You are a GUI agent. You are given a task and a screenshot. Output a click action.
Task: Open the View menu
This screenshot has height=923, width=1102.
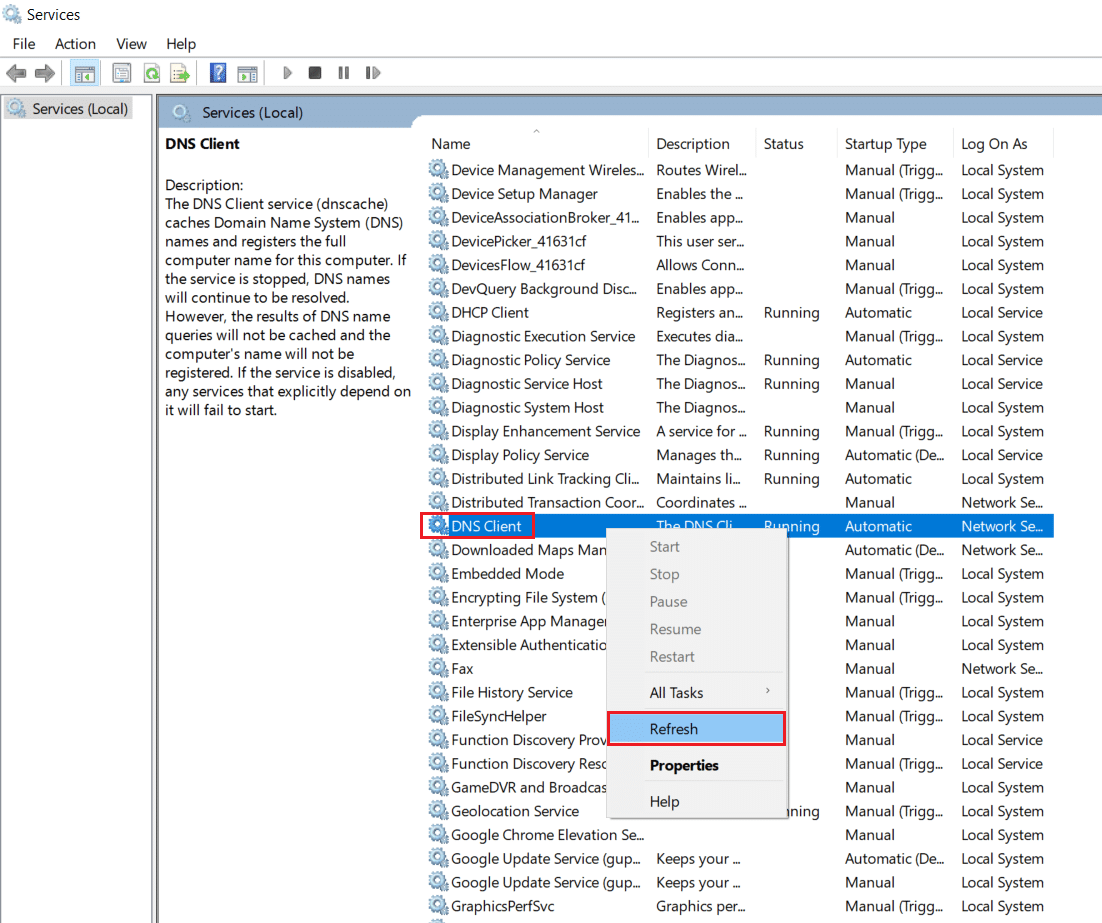(x=131, y=44)
